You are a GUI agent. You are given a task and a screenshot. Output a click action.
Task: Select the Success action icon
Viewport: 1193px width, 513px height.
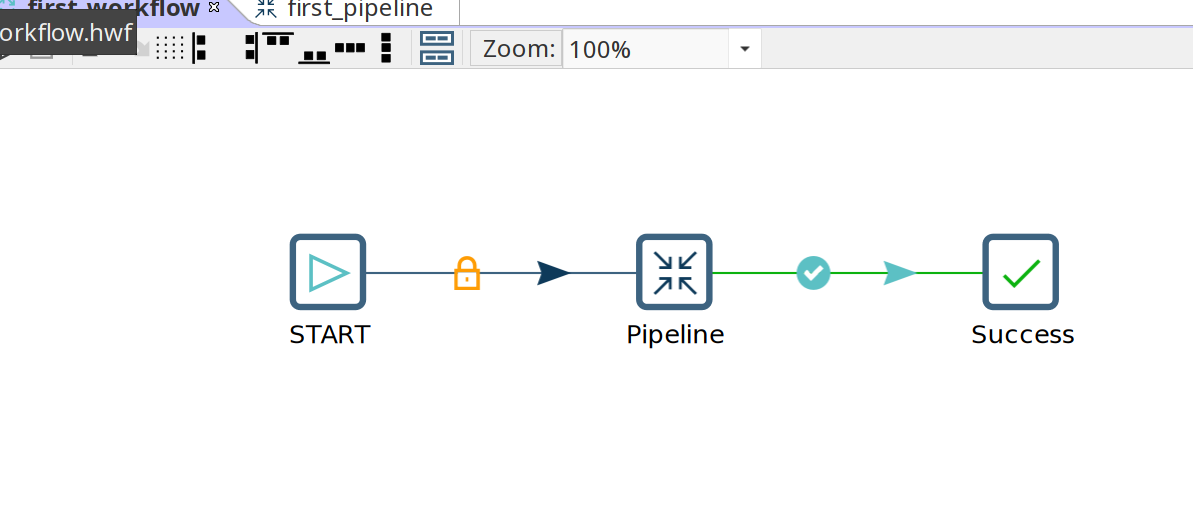pyautogui.click(x=1020, y=272)
